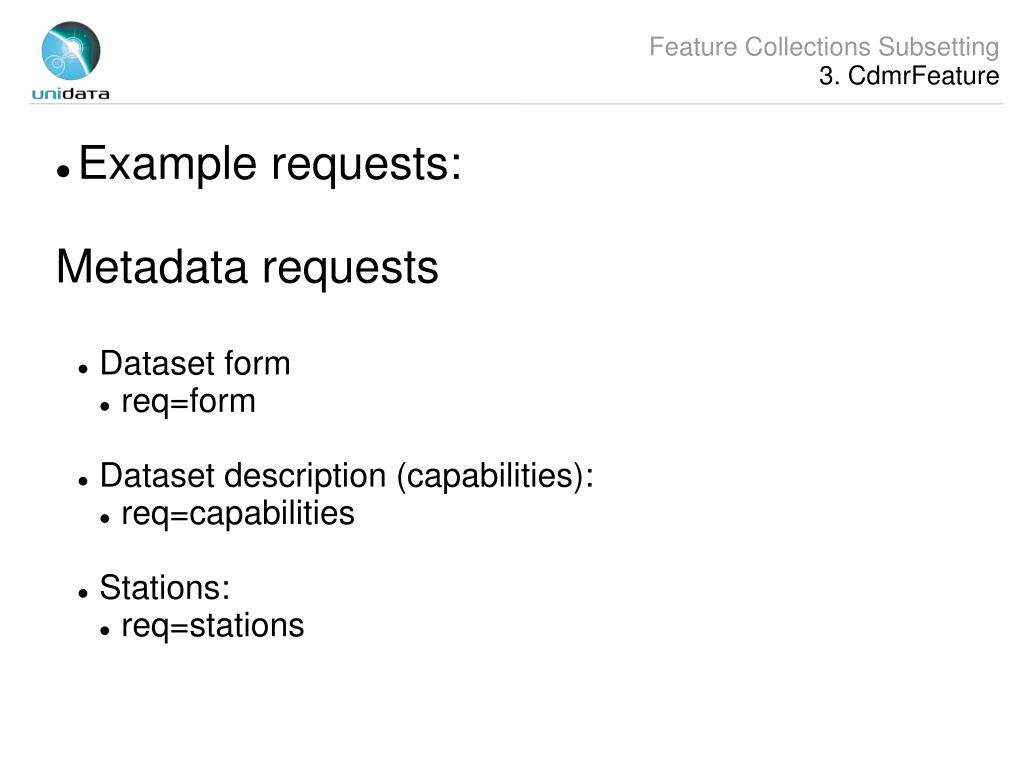
Task: Click the bullet before Example requests
Action: click(x=63, y=172)
